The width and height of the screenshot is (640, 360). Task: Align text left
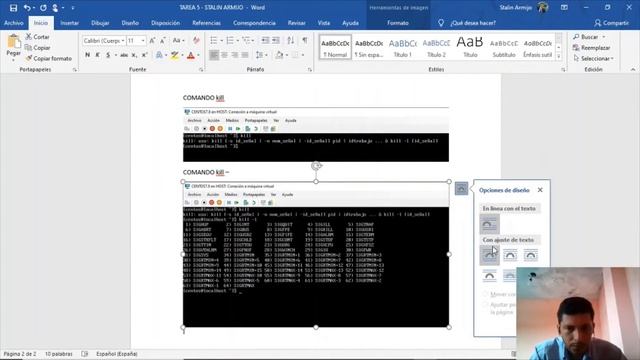click(213, 55)
